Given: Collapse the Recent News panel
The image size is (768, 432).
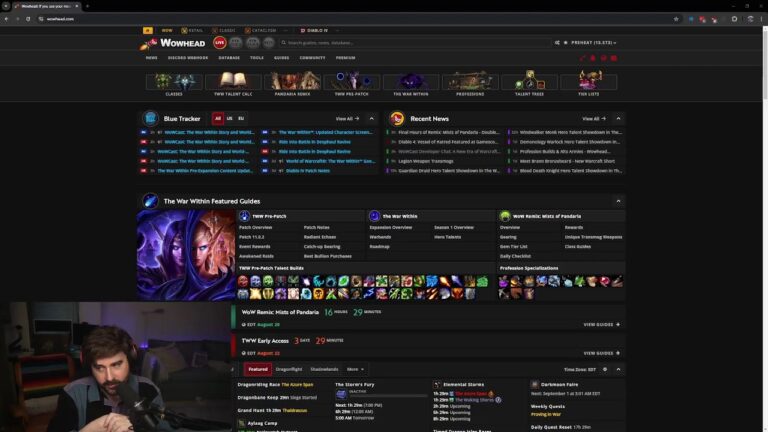Looking at the screenshot, I should coord(618,119).
